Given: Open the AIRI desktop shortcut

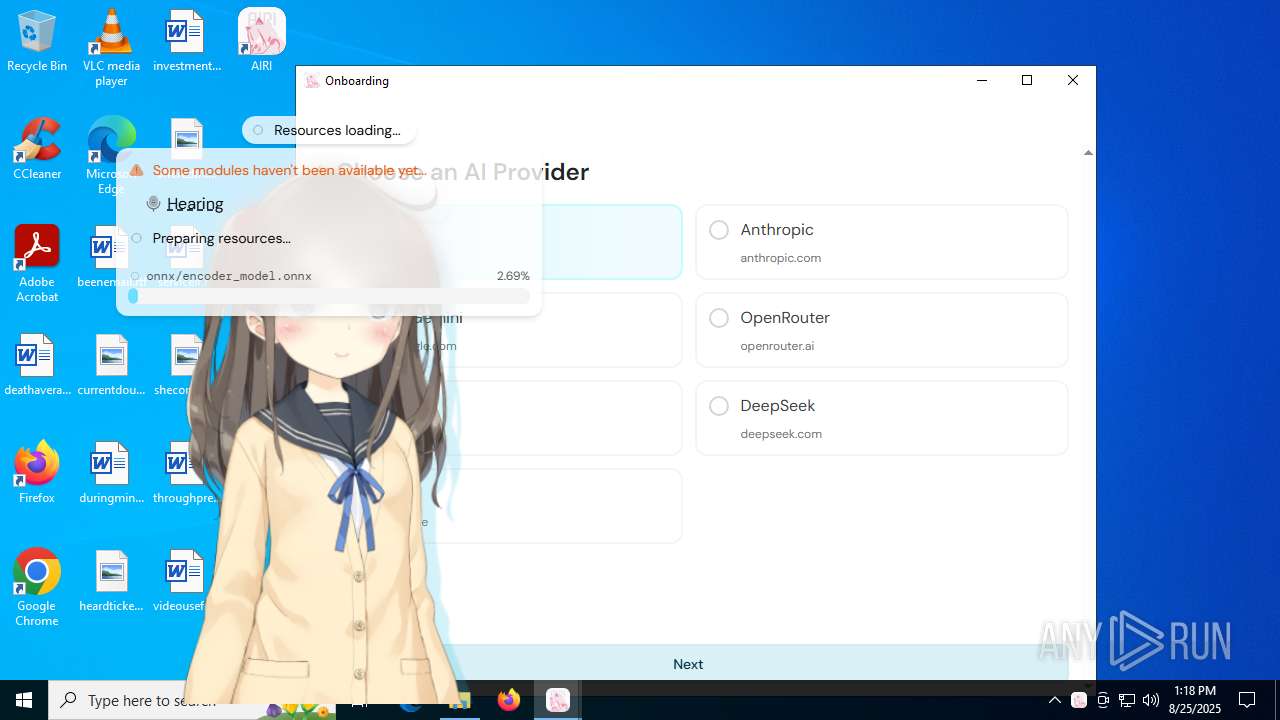Looking at the screenshot, I should pos(262,42).
